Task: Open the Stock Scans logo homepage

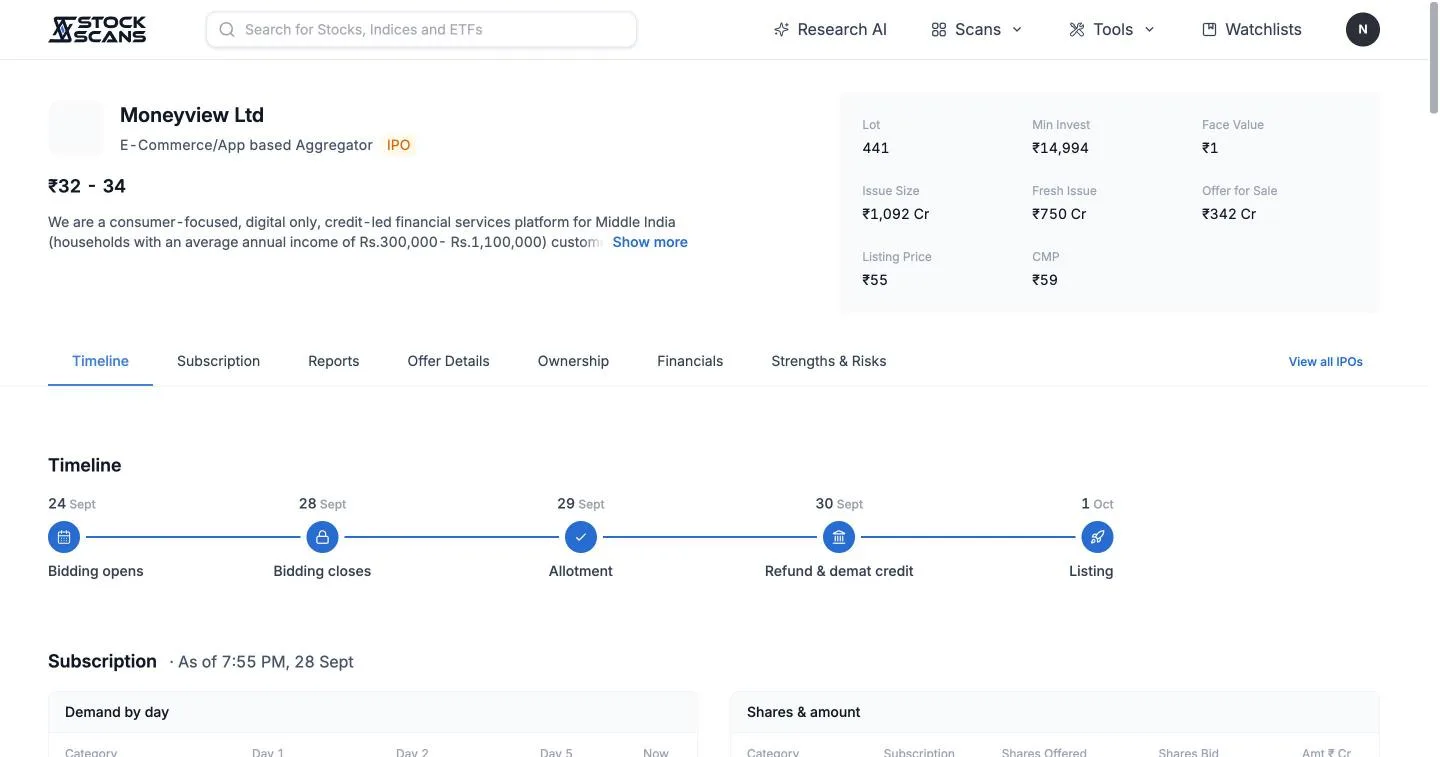Action: pyautogui.click(x=97, y=29)
